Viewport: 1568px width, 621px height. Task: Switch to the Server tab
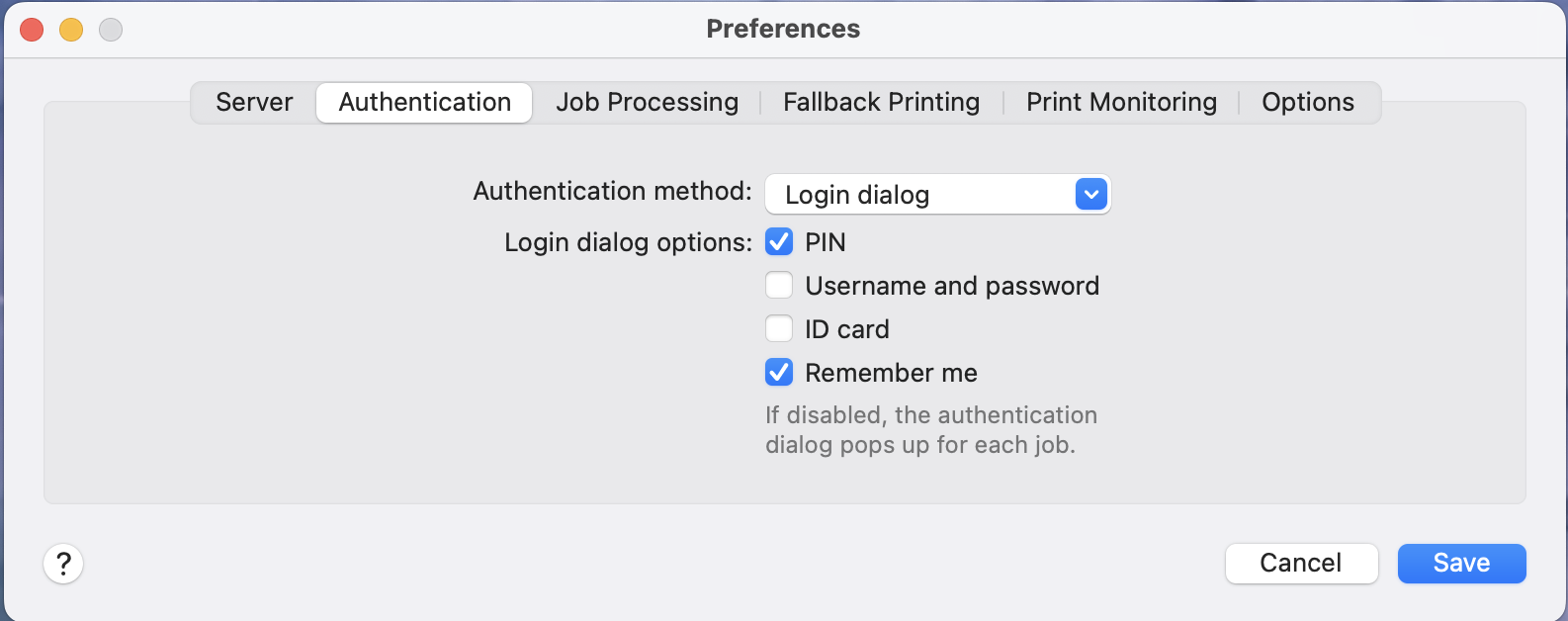(x=254, y=102)
